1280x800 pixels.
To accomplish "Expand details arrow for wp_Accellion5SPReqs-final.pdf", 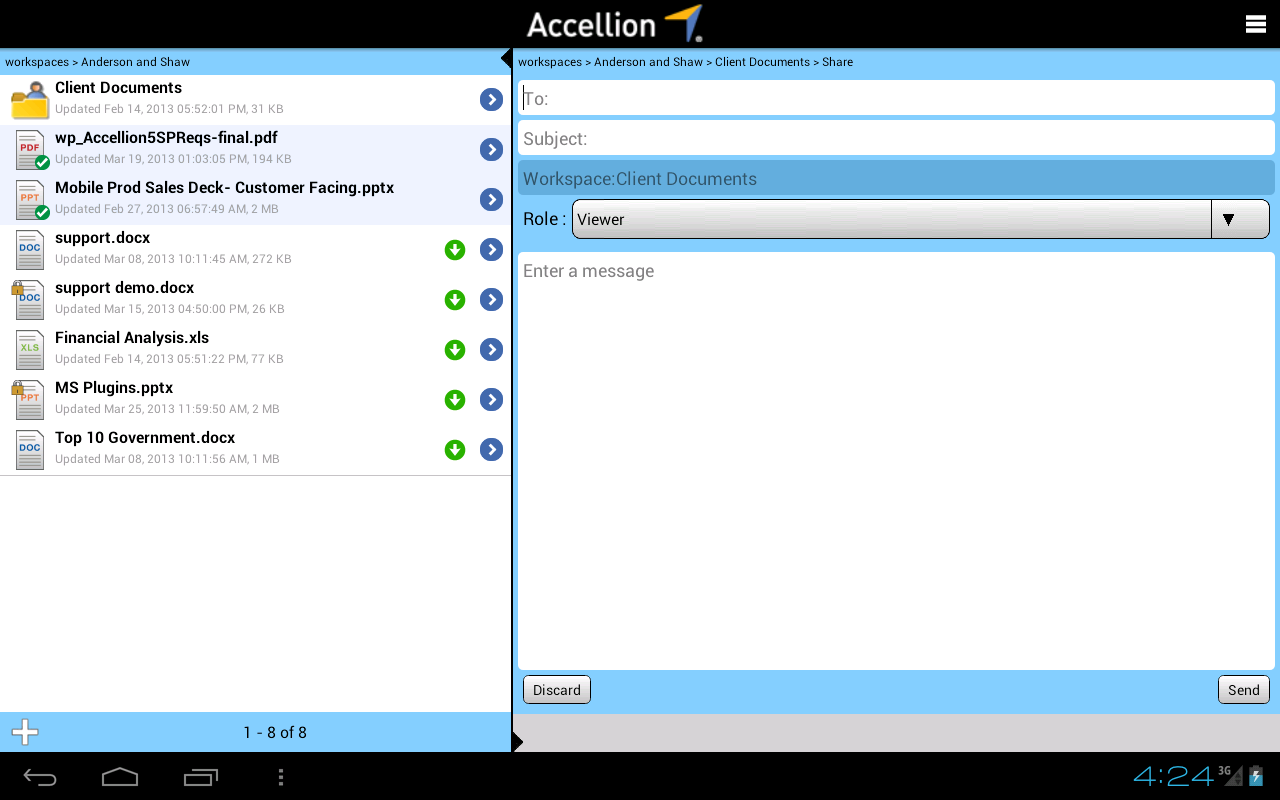I will tap(491, 150).
